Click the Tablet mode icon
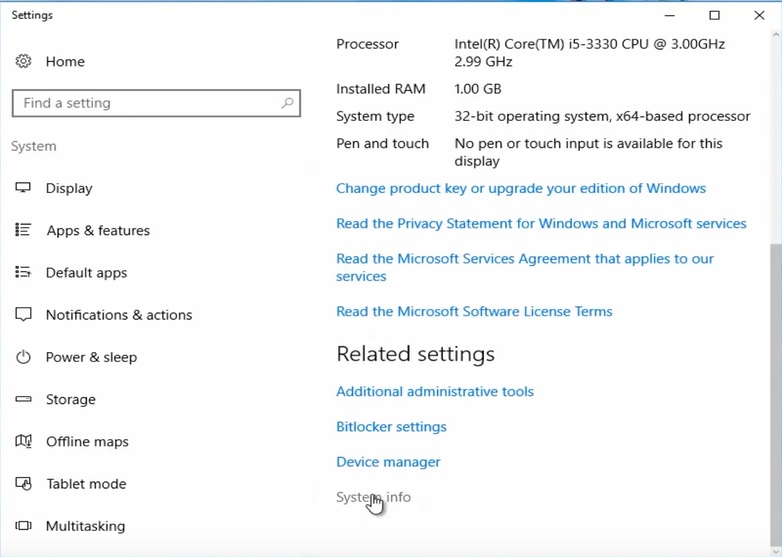This screenshot has height=557, width=782. click(x=23, y=484)
